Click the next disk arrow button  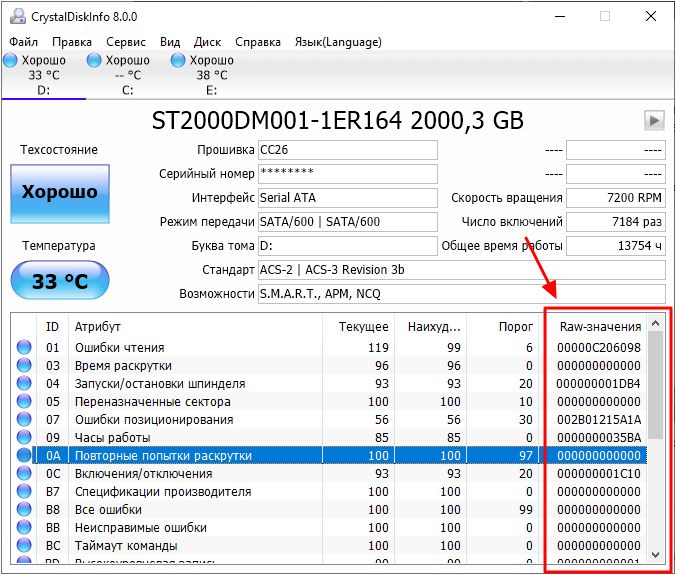pos(654,120)
